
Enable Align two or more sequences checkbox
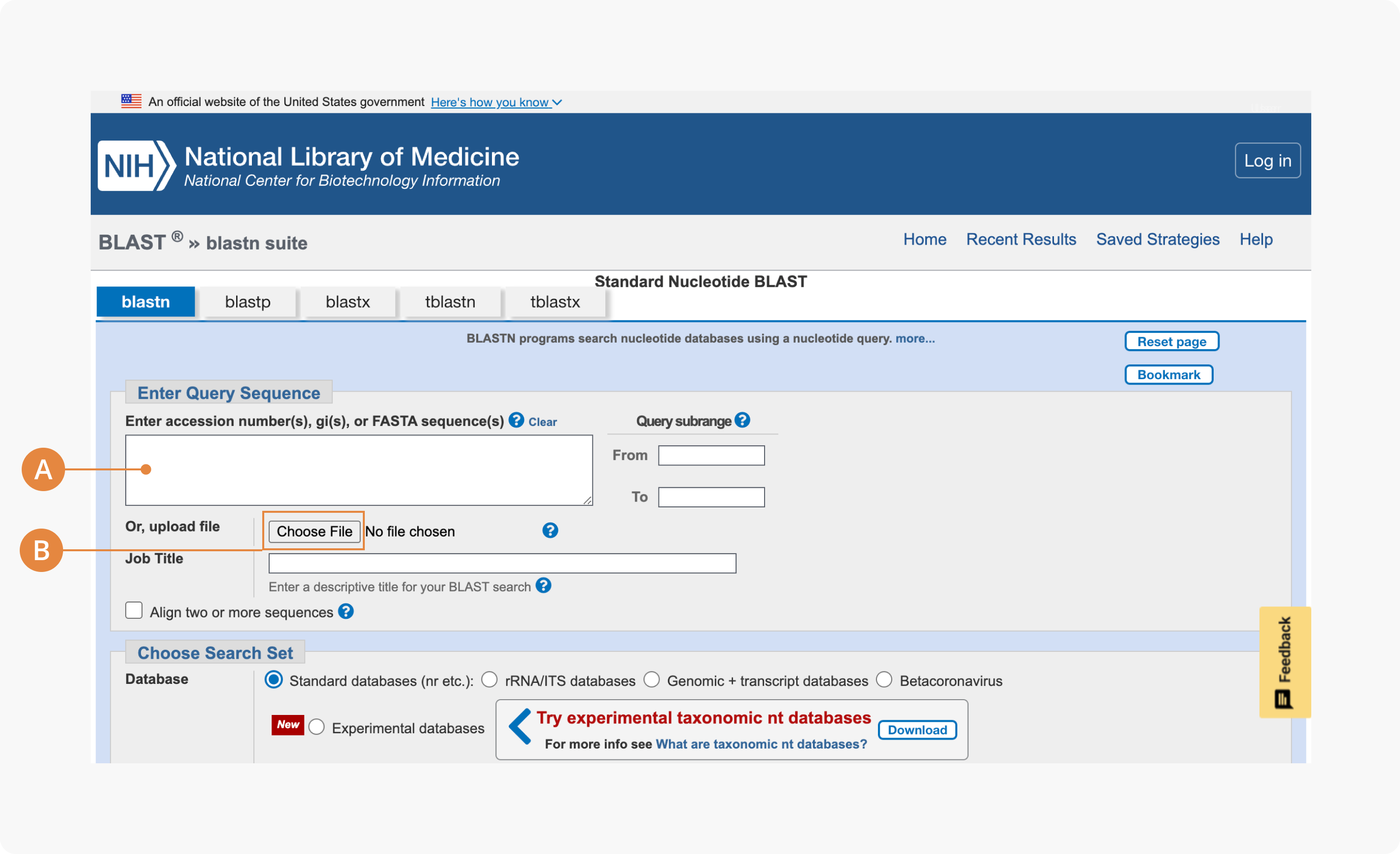click(134, 610)
